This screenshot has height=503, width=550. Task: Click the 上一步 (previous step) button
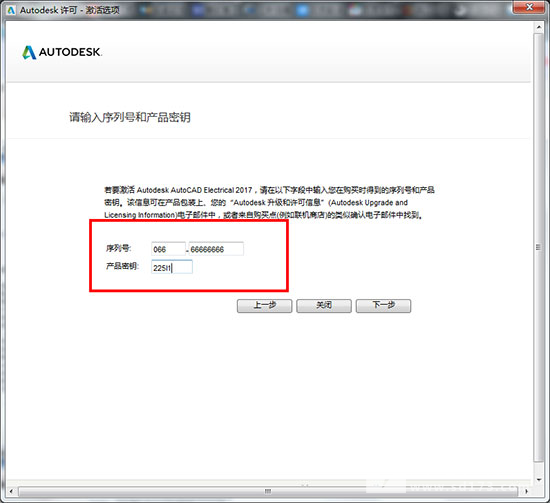tap(264, 306)
